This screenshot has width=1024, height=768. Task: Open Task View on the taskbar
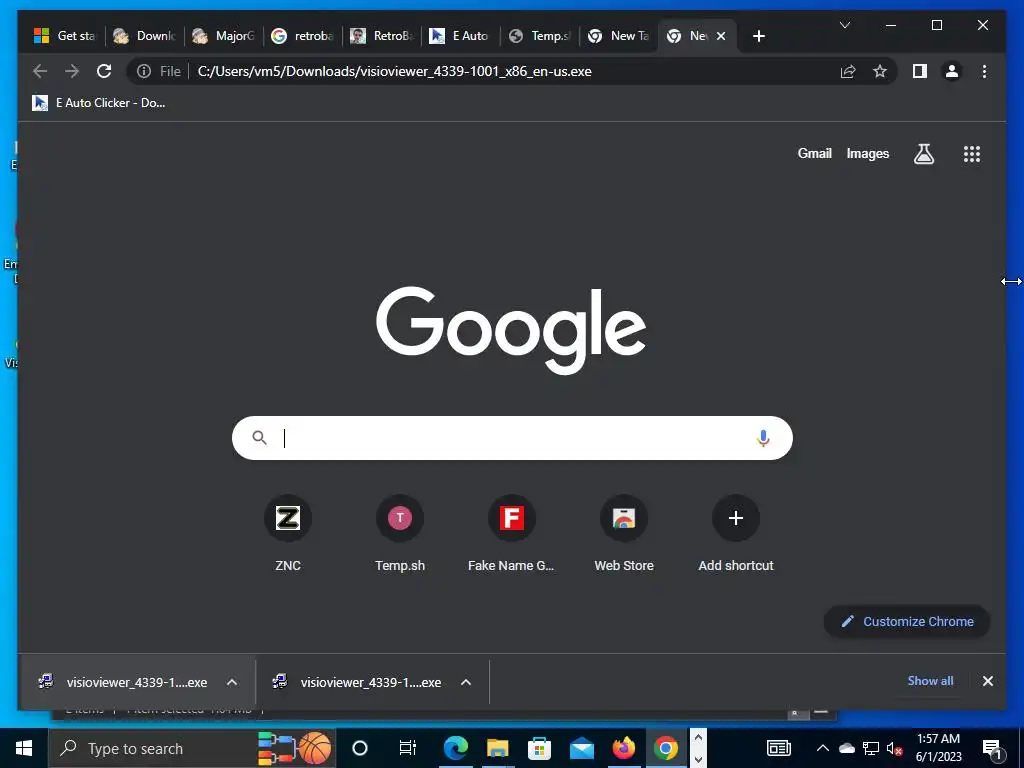(x=408, y=748)
